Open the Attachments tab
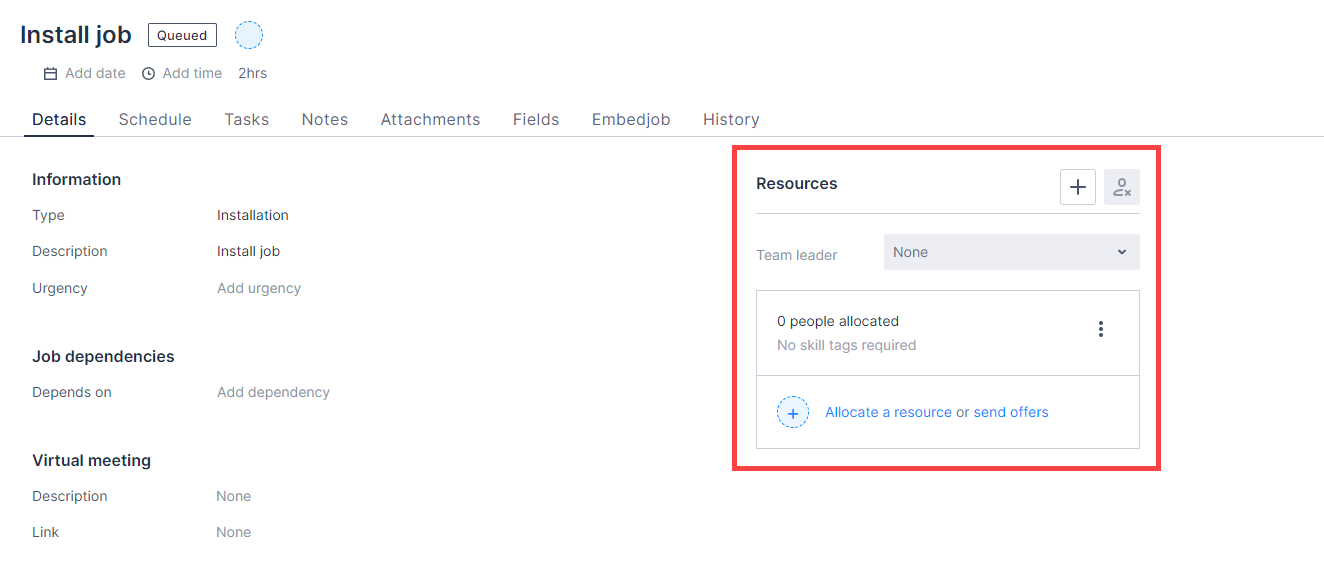The image size is (1324, 561). (x=431, y=119)
